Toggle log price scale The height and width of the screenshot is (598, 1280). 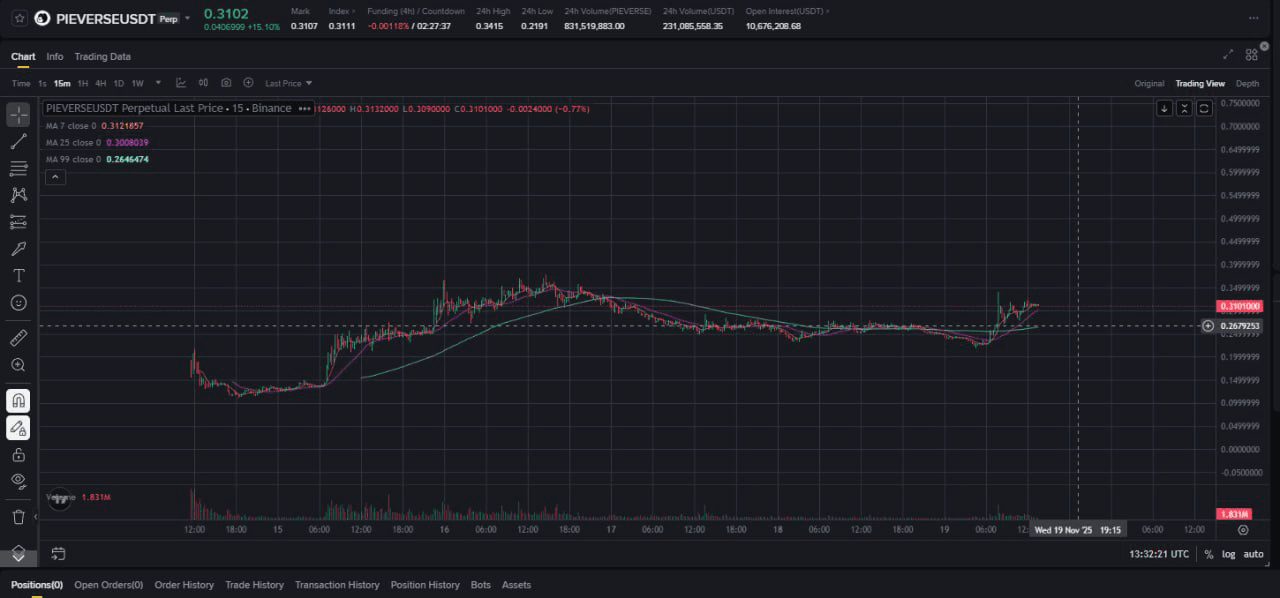(x=1228, y=554)
